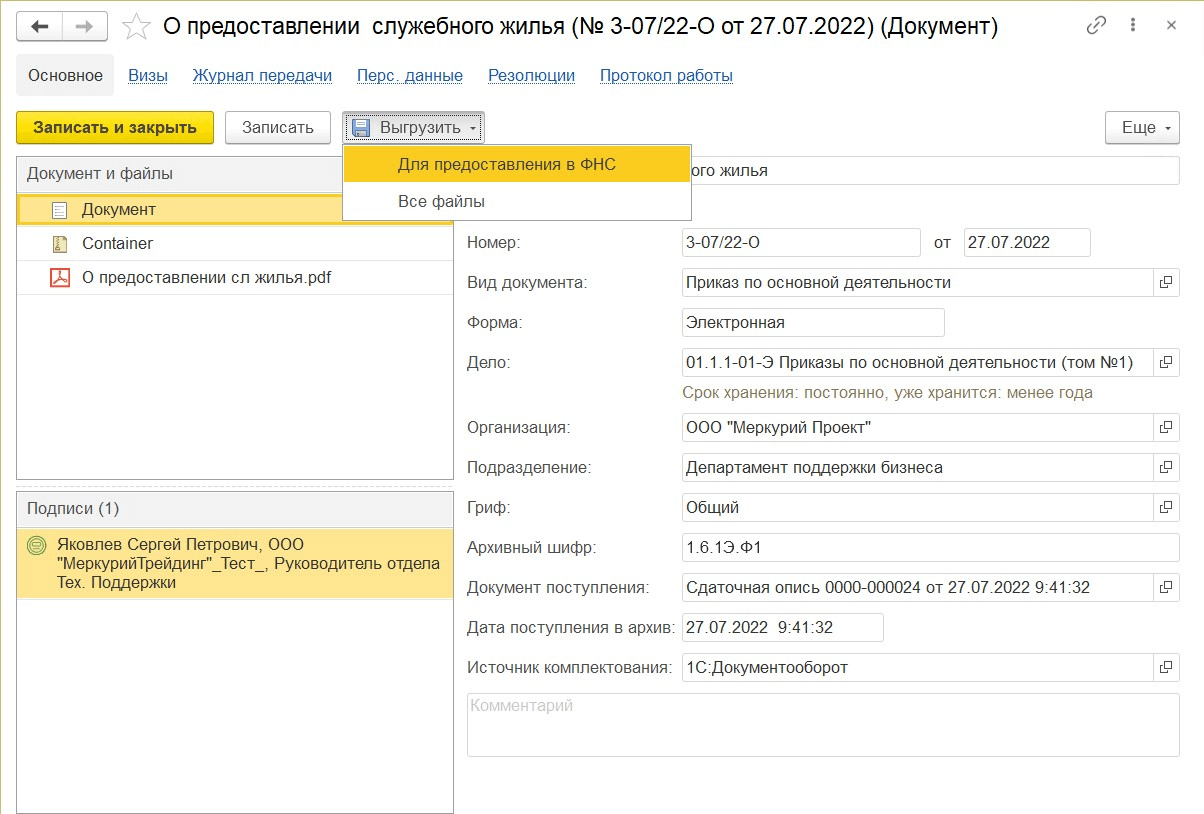Click the date field 27.07.2022 after от
This screenshot has width=1204, height=814.
click(x=1027, y=243)
